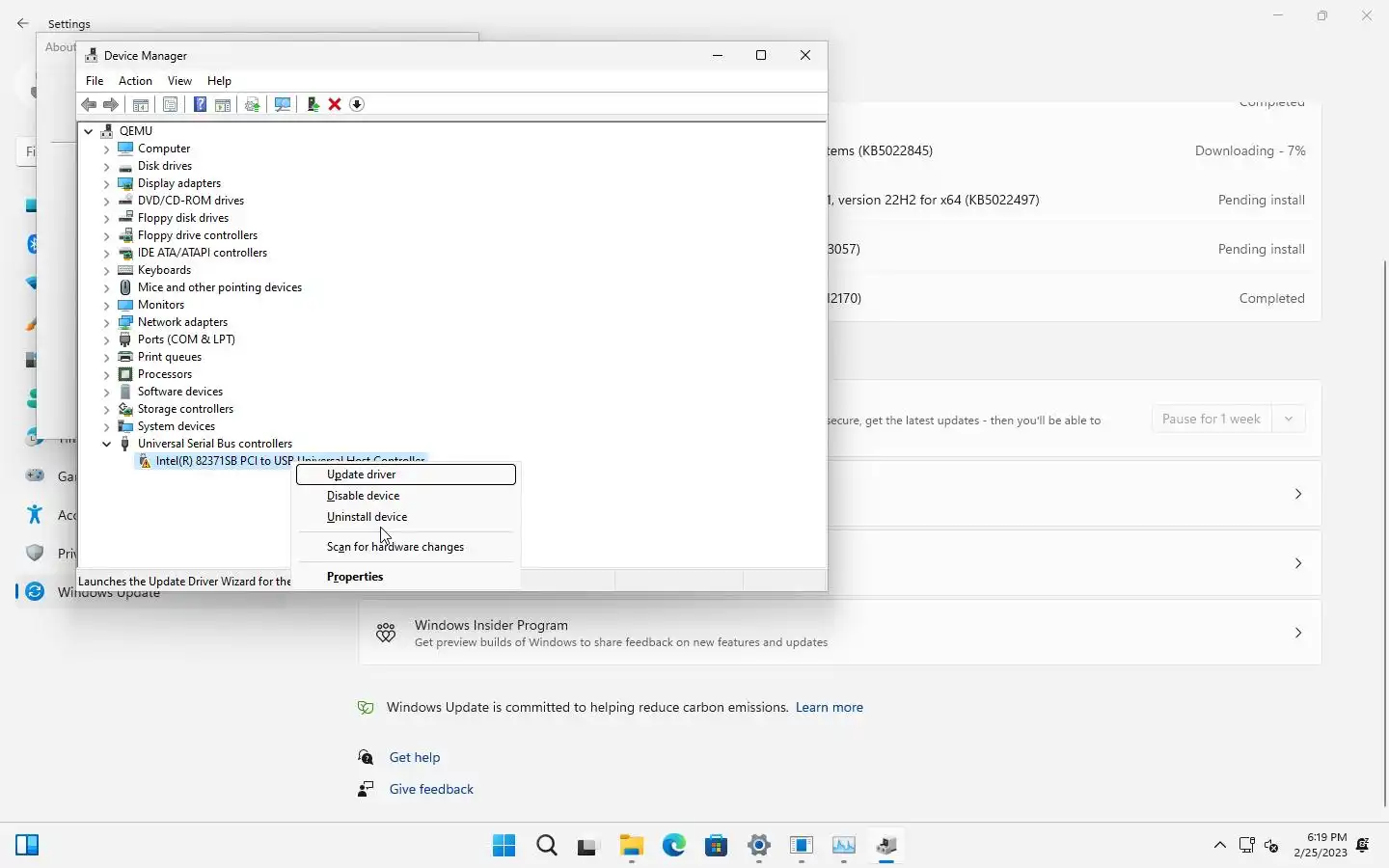Collapse the QEMU root node
Screen dimensions: 1389x868
[x=89, y=131]
